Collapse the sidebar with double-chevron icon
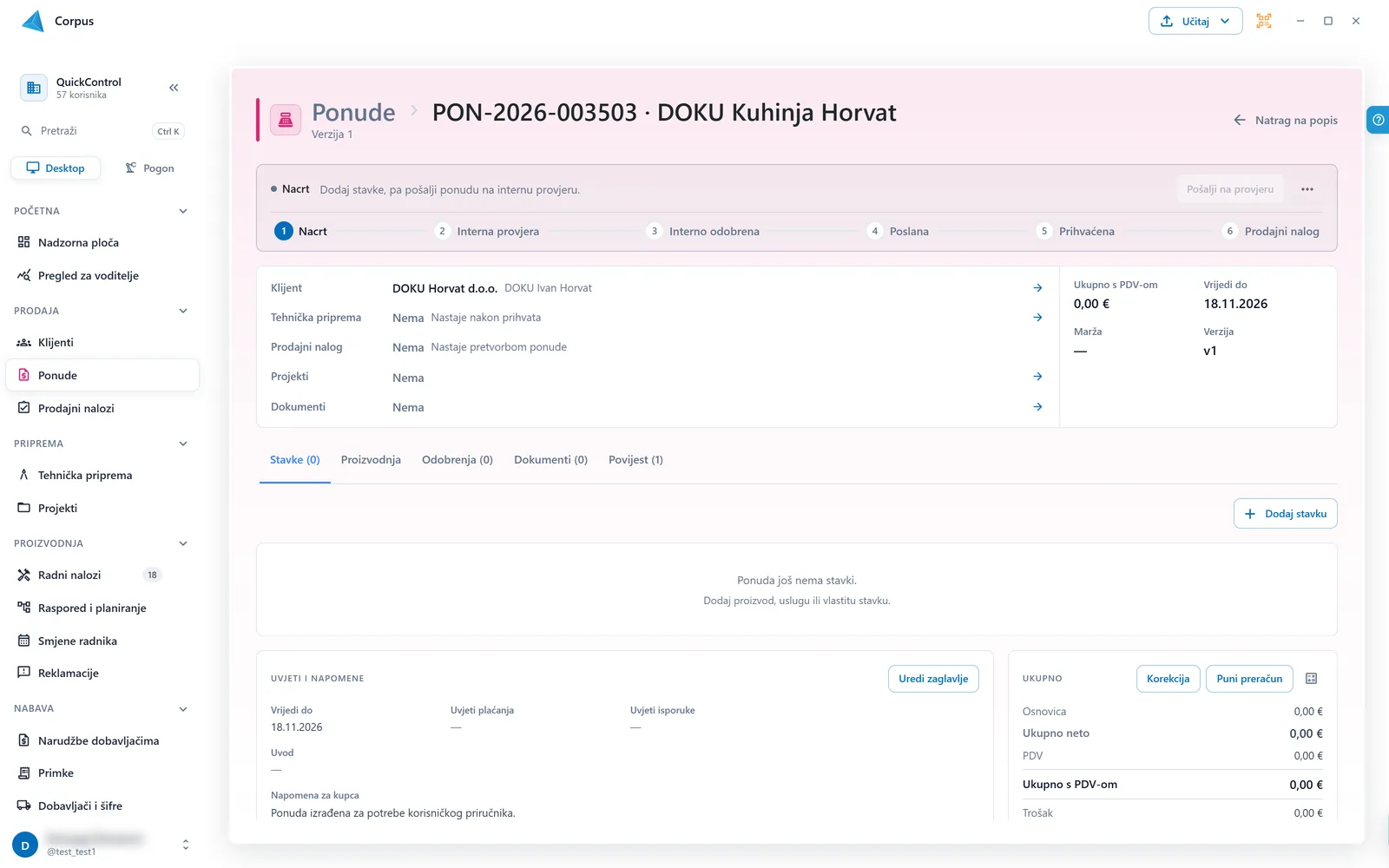The width and height of the screenshot is (1389, 868). 174,88
